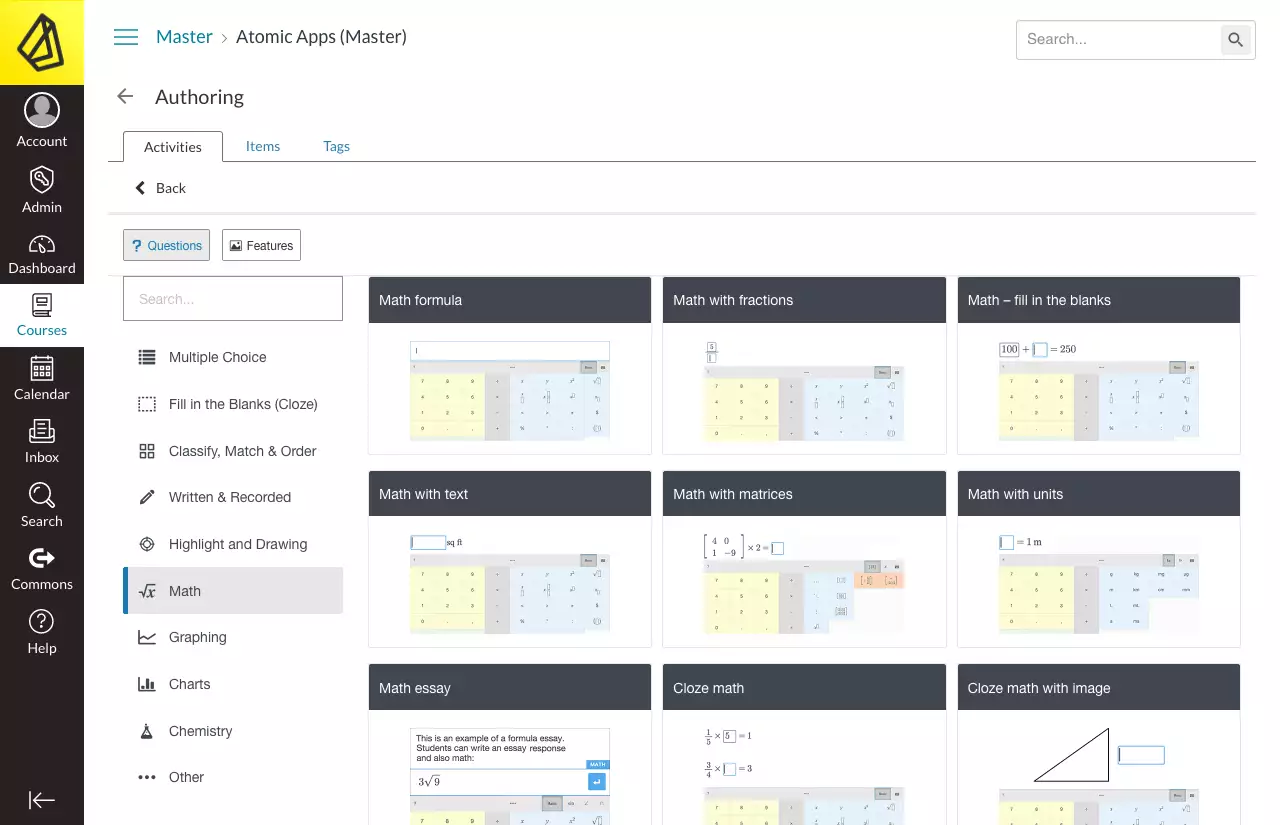This screenshot has height=825, width=1280.
Task: Choose the Math with units card
Action: click(1099, 559)
